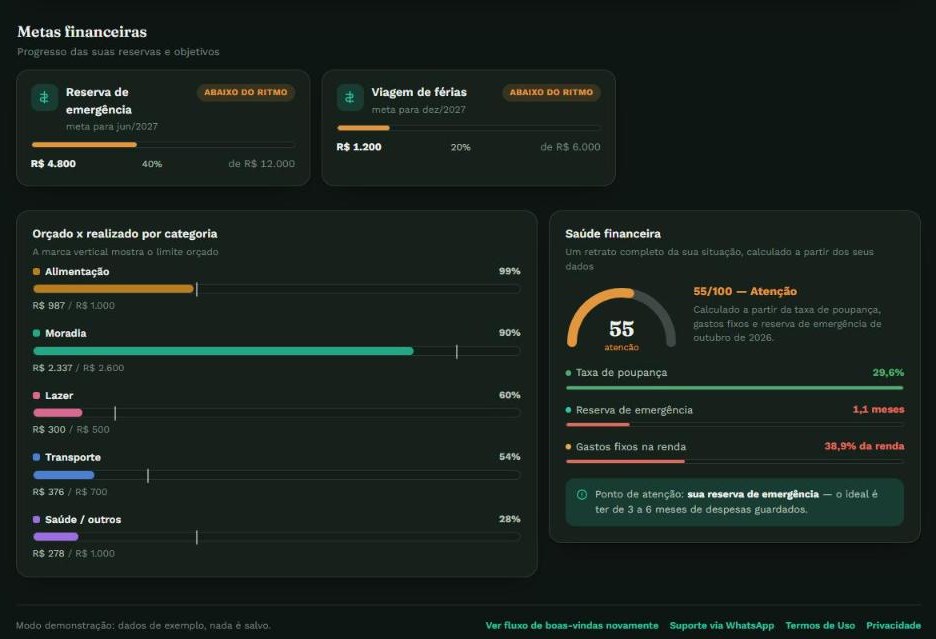The width and height of the screenshot is (936, 639).
Task: Click the 'R$ 1.200' saved amount
Action: click(x=359, y=147)
